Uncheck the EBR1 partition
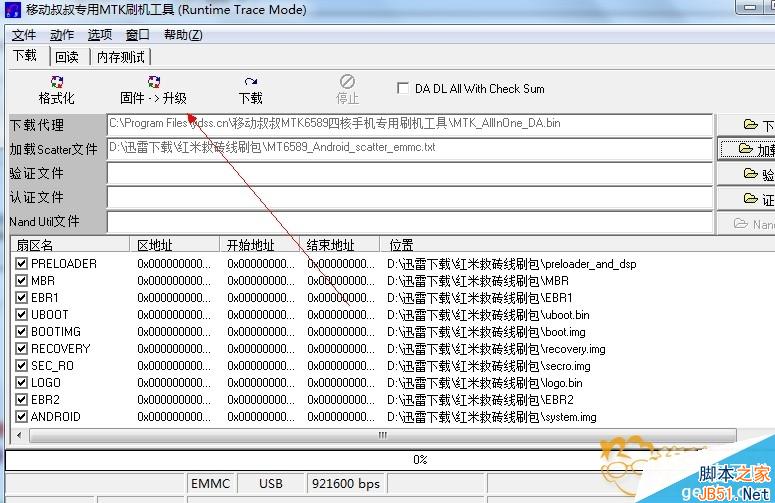The width and height of the screenshot is (775, 503). coord(21,297)
